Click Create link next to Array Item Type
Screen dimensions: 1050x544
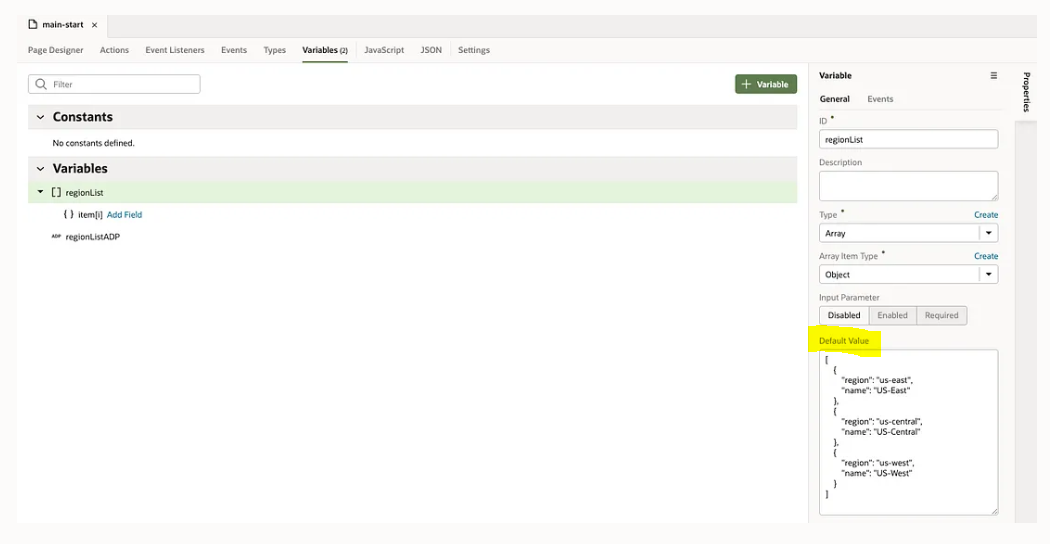point(986,256)
